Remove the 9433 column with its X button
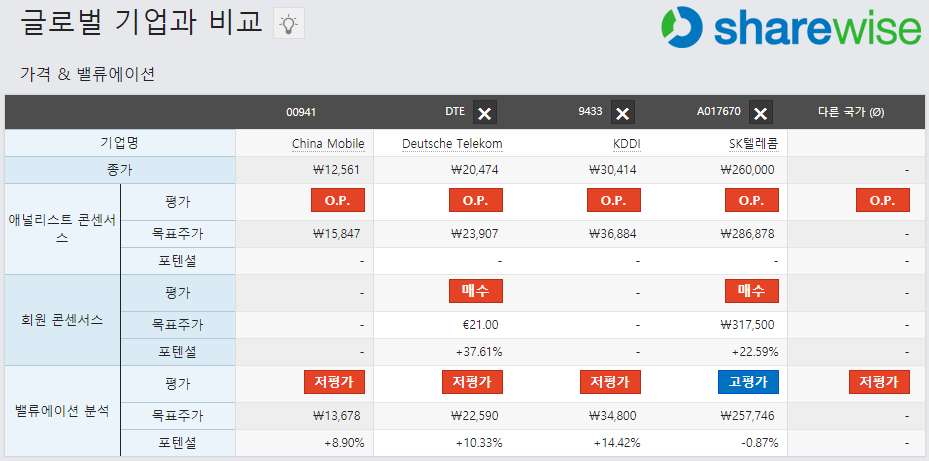Viewport: 929px width, 461px height. (x=623, y=112)
